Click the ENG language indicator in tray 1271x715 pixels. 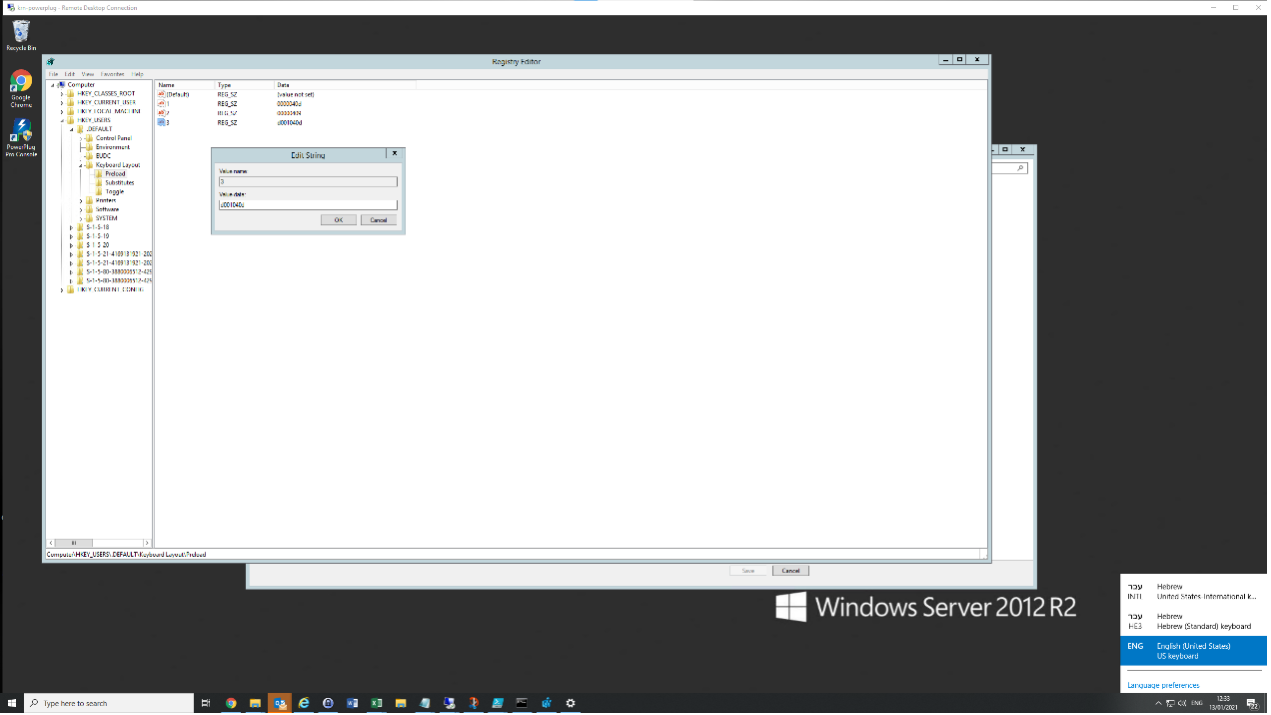coord(1196,703)
